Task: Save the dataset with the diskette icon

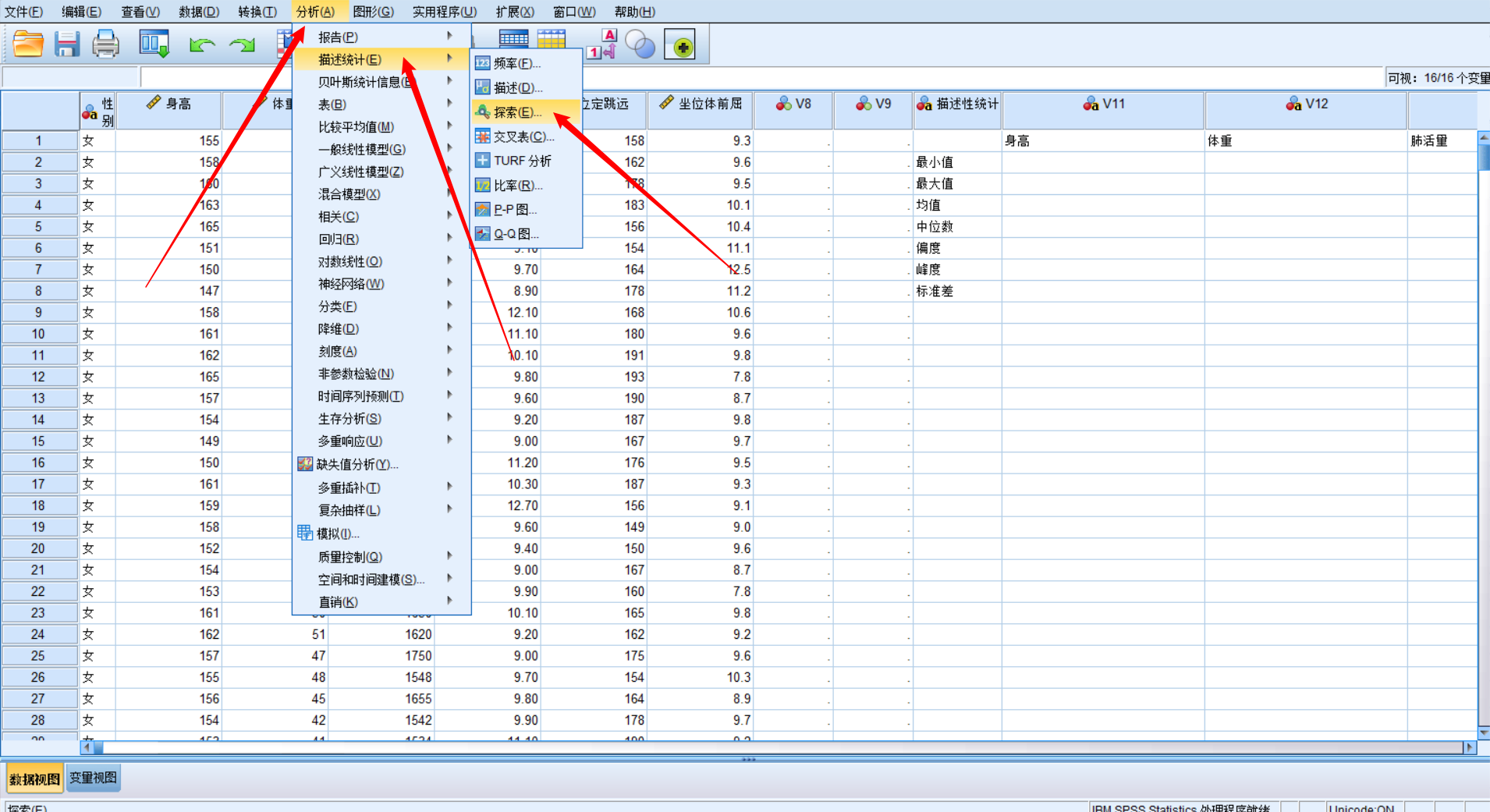Action: pyautogui.click(x=67, y=44)
